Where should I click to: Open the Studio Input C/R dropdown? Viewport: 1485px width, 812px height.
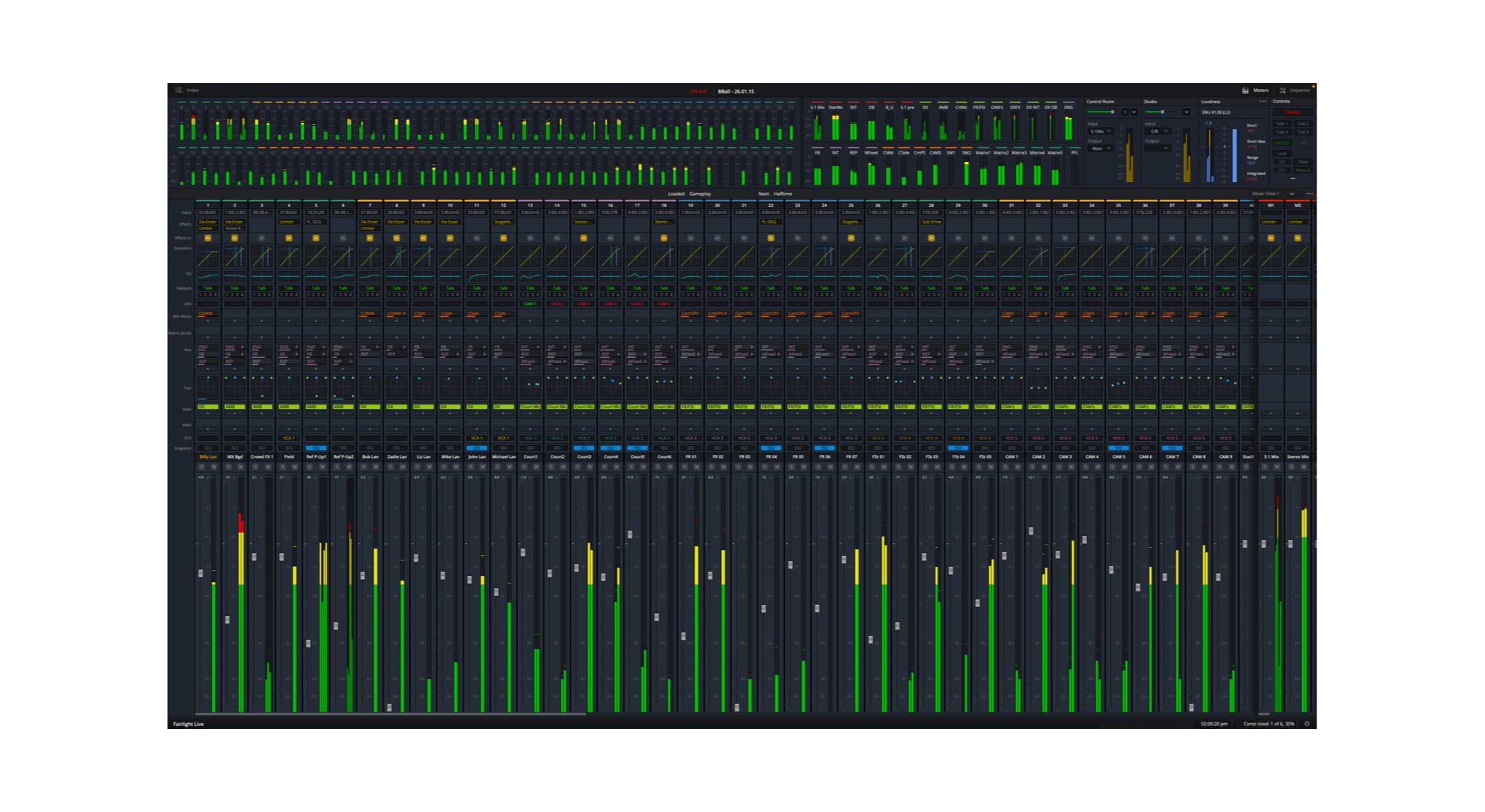coord(1158,131)
